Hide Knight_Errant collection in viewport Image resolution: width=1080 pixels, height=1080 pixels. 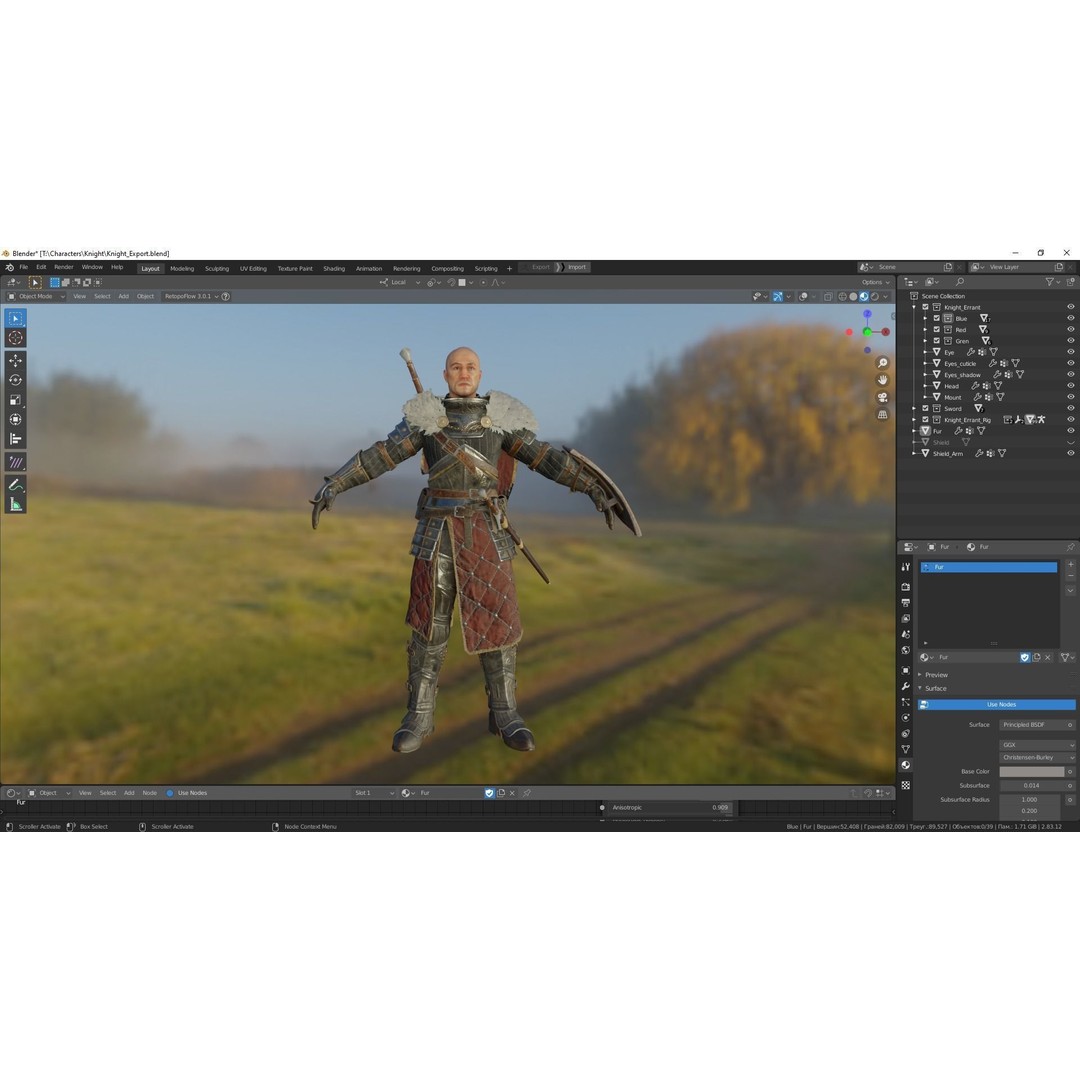pyautogui.click(x=1070, y=307)
